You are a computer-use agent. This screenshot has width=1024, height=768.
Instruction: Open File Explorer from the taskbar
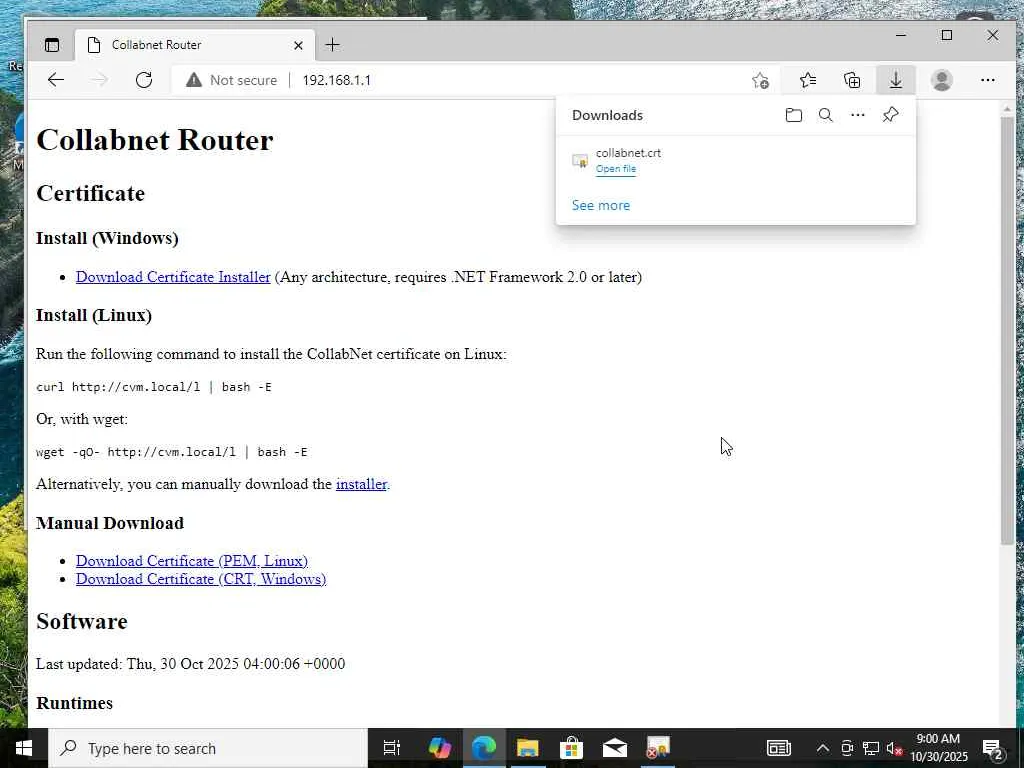[528, 748]
